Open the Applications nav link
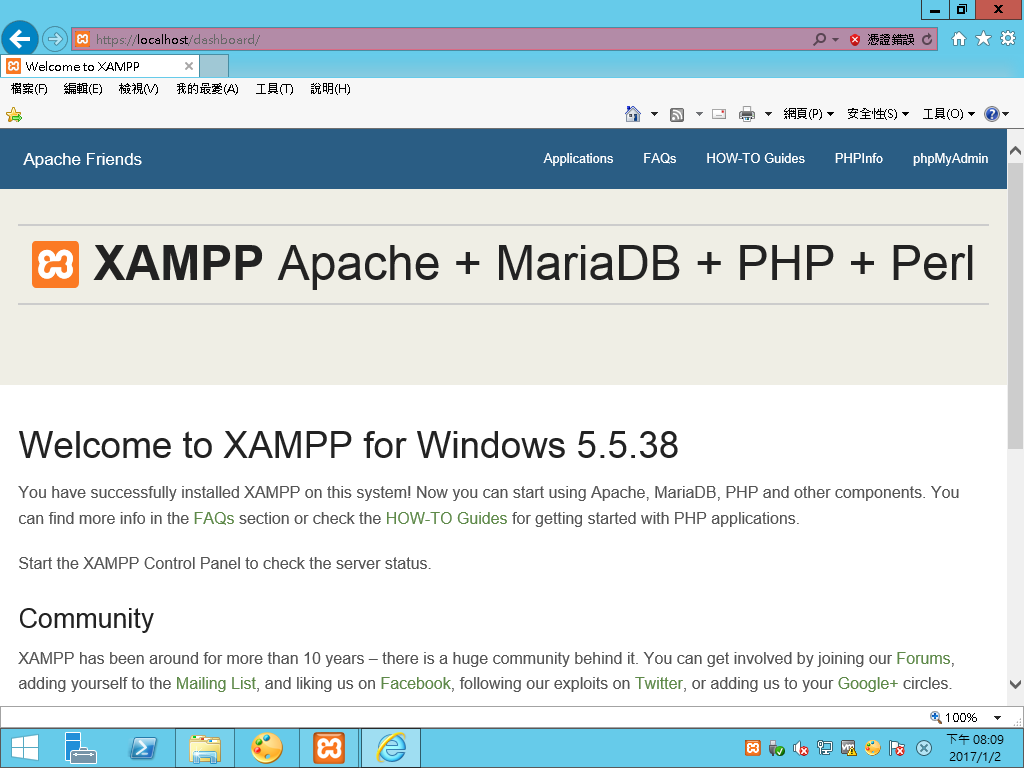 coord(578,159)
